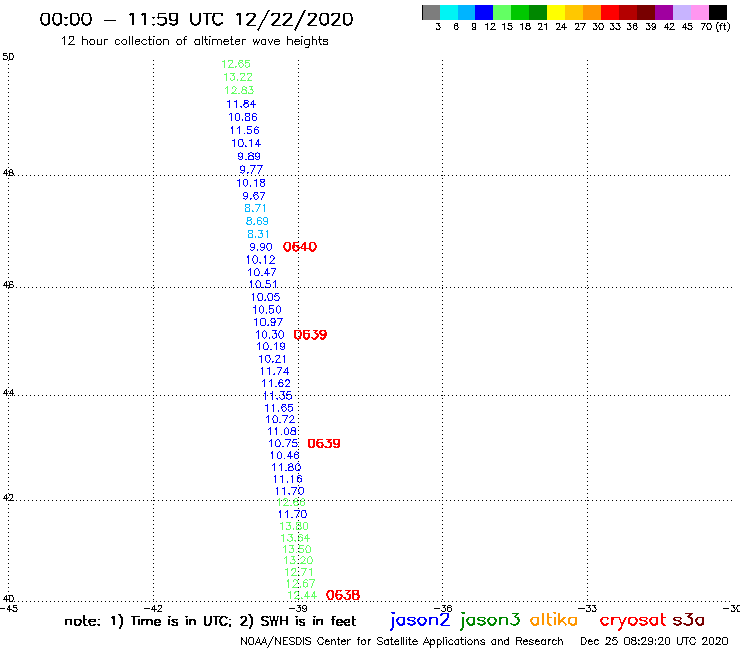Click the '0639' time stamp beside 10.75
This screenshot has height=650, width=740.
point(324,443)
